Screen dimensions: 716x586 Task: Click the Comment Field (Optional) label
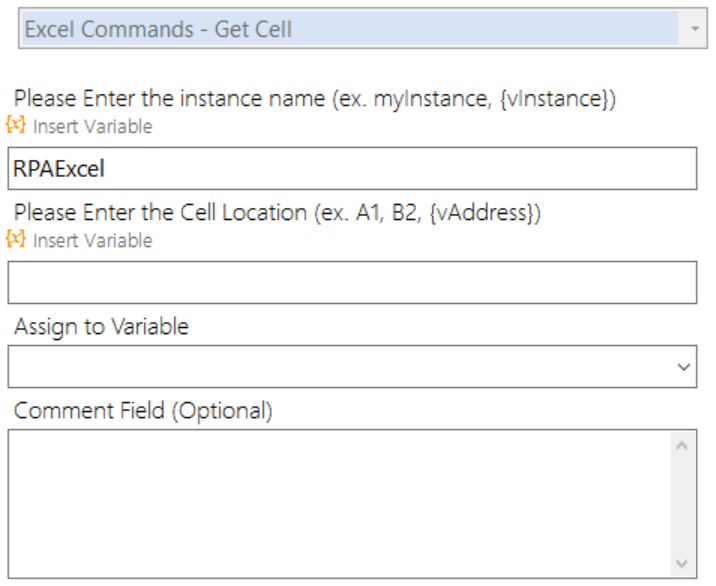point(143,411)
